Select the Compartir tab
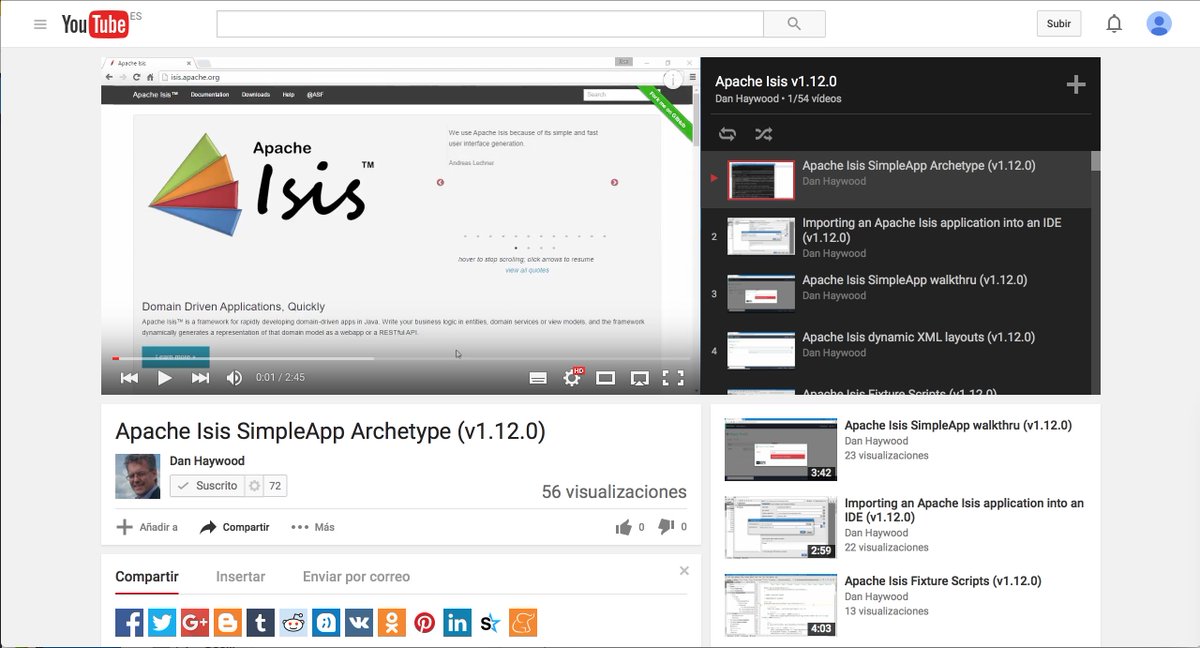Image resolution: width=1200 pixels, height=648 pixels. [x=147, y=576]
